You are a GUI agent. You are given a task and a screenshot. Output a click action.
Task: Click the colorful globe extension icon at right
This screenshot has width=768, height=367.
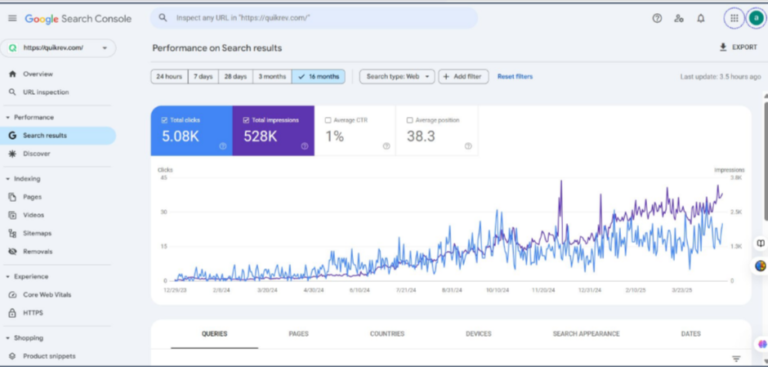761,266
